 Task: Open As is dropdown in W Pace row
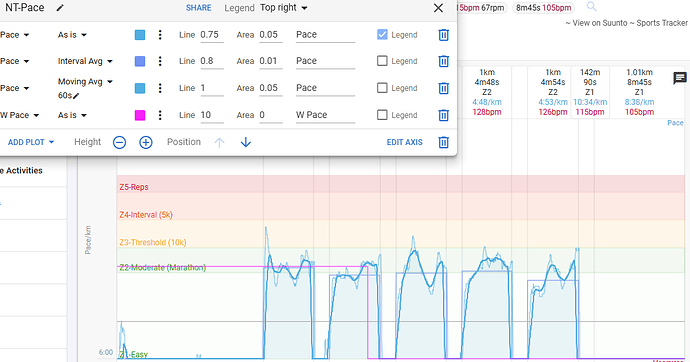pos(72,115)
